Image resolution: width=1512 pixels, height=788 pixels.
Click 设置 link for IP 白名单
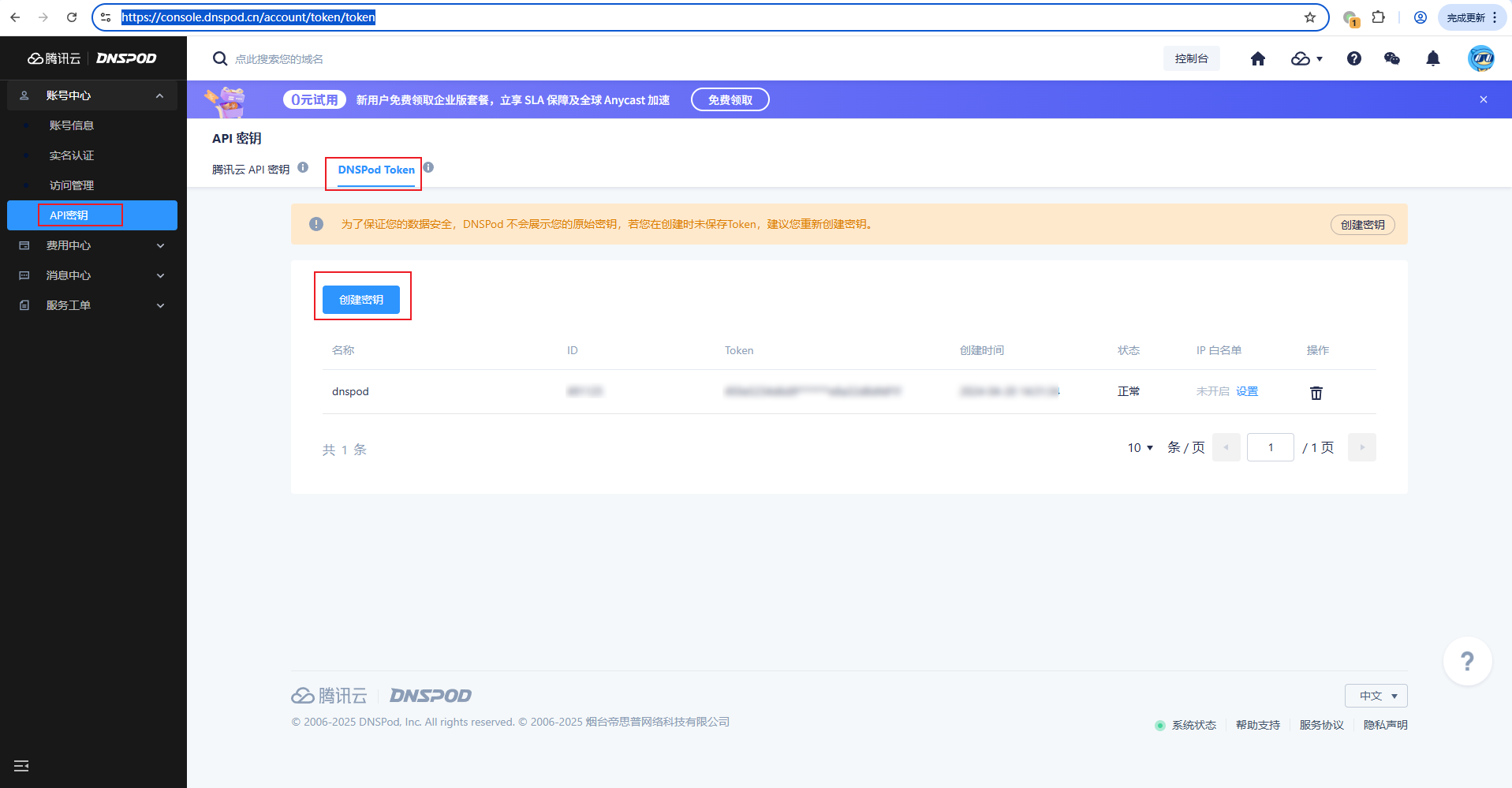point(1247,391)
